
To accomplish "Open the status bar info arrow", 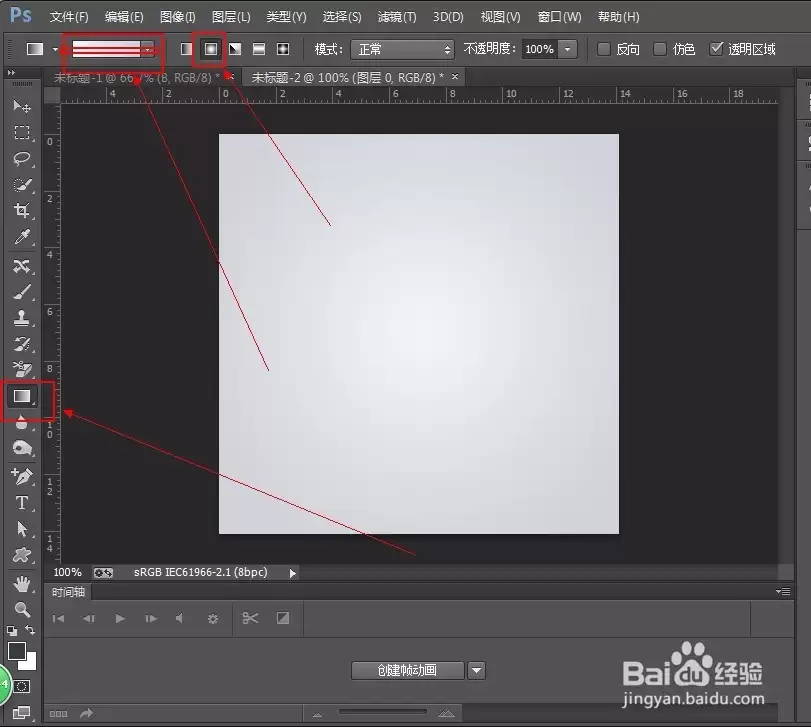I will 292,573.
